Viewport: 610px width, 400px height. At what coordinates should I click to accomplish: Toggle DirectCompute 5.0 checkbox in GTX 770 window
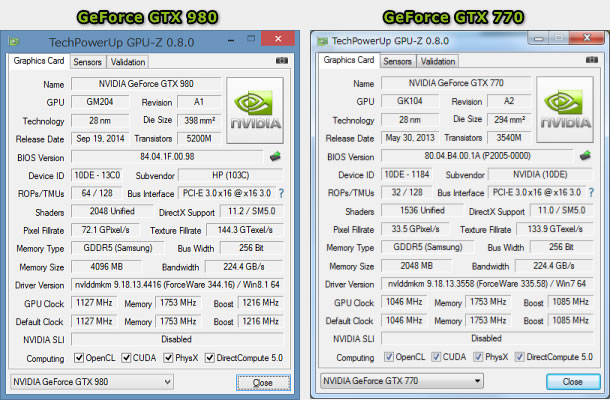point(520,357)
